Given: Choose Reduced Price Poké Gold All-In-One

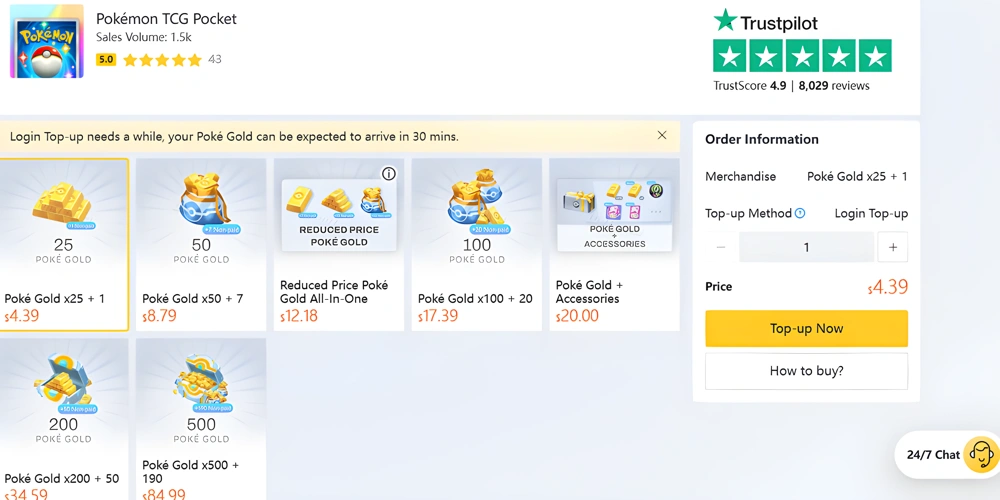Looking at the screenshot, I should pos(339,244).
